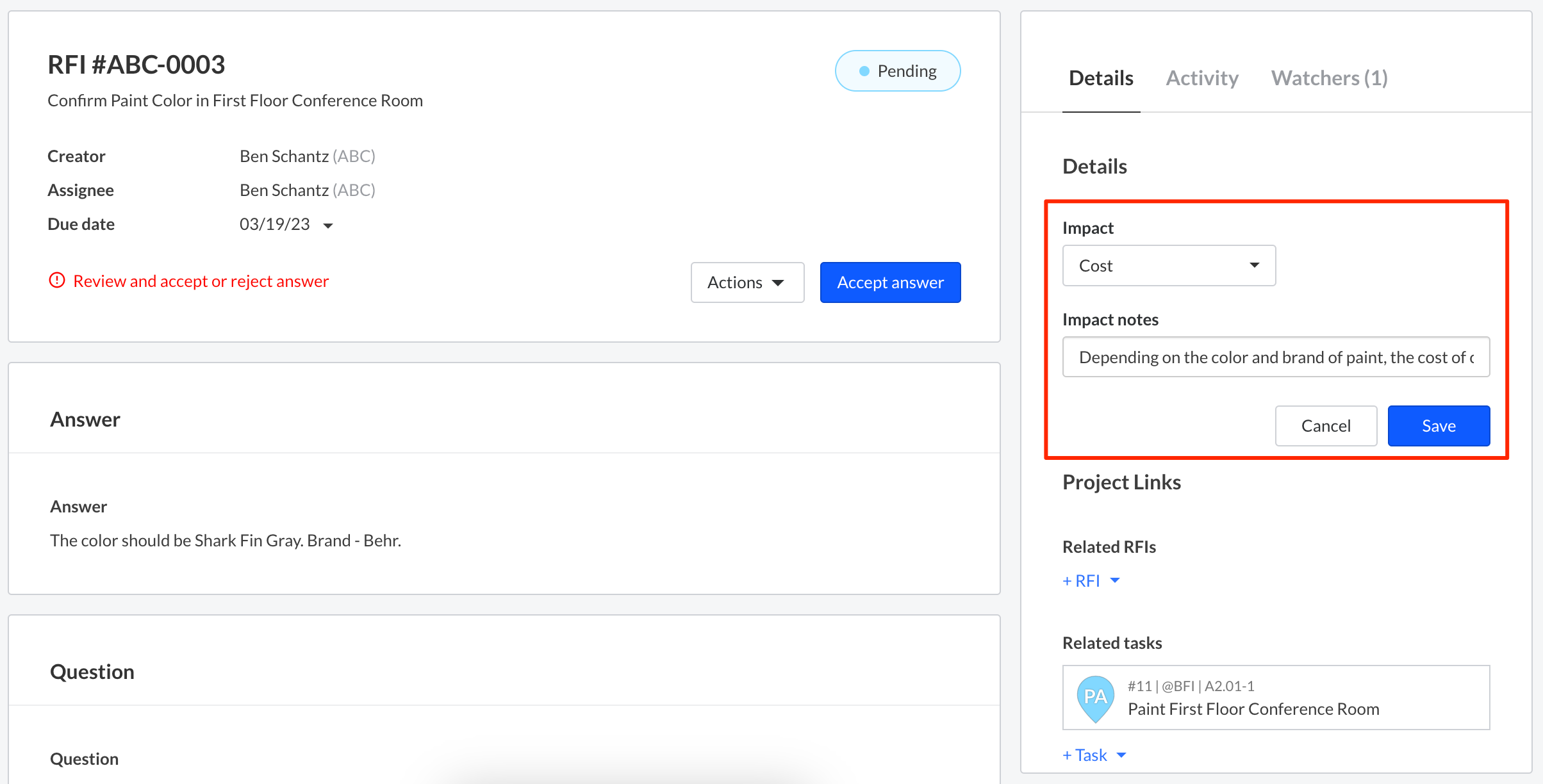Open the Watchers (1) tab
Screen dimensions: 1543x784
click(x=1329, y=78)
